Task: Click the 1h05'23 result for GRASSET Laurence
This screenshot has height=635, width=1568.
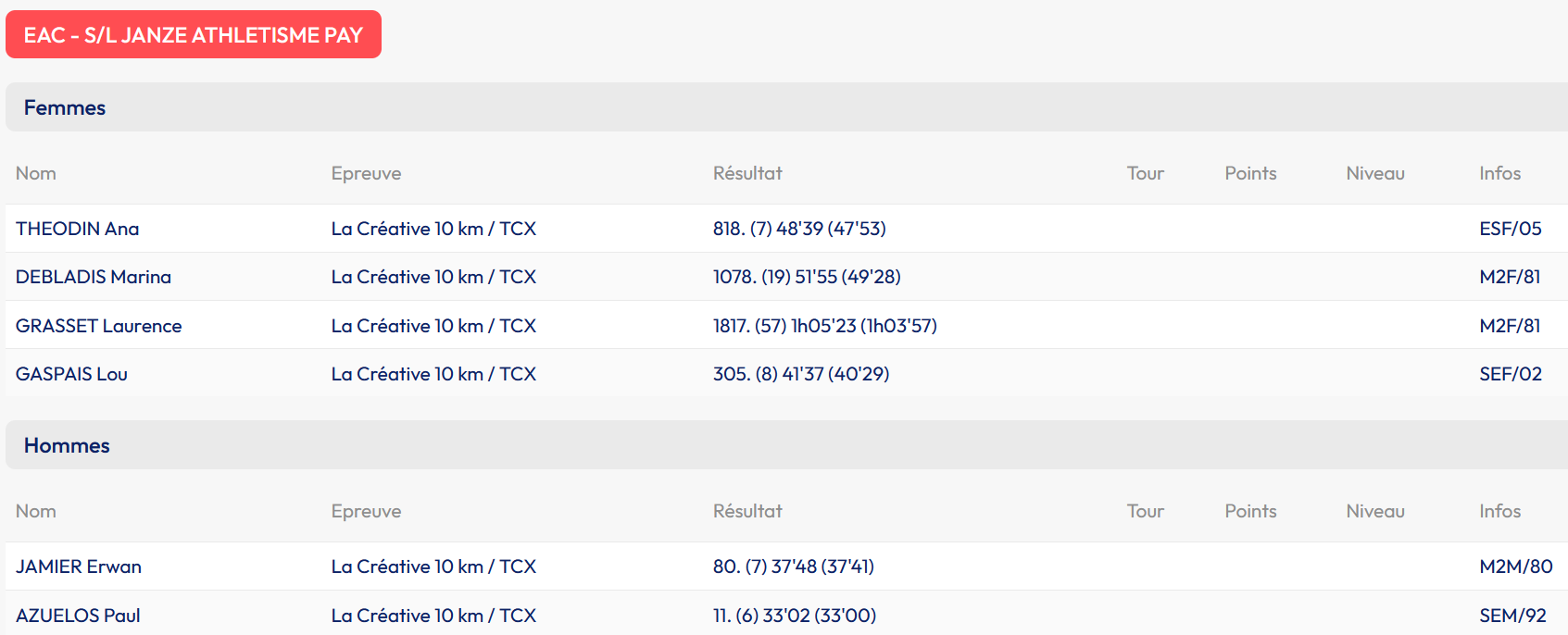Action: coord(824,326)
